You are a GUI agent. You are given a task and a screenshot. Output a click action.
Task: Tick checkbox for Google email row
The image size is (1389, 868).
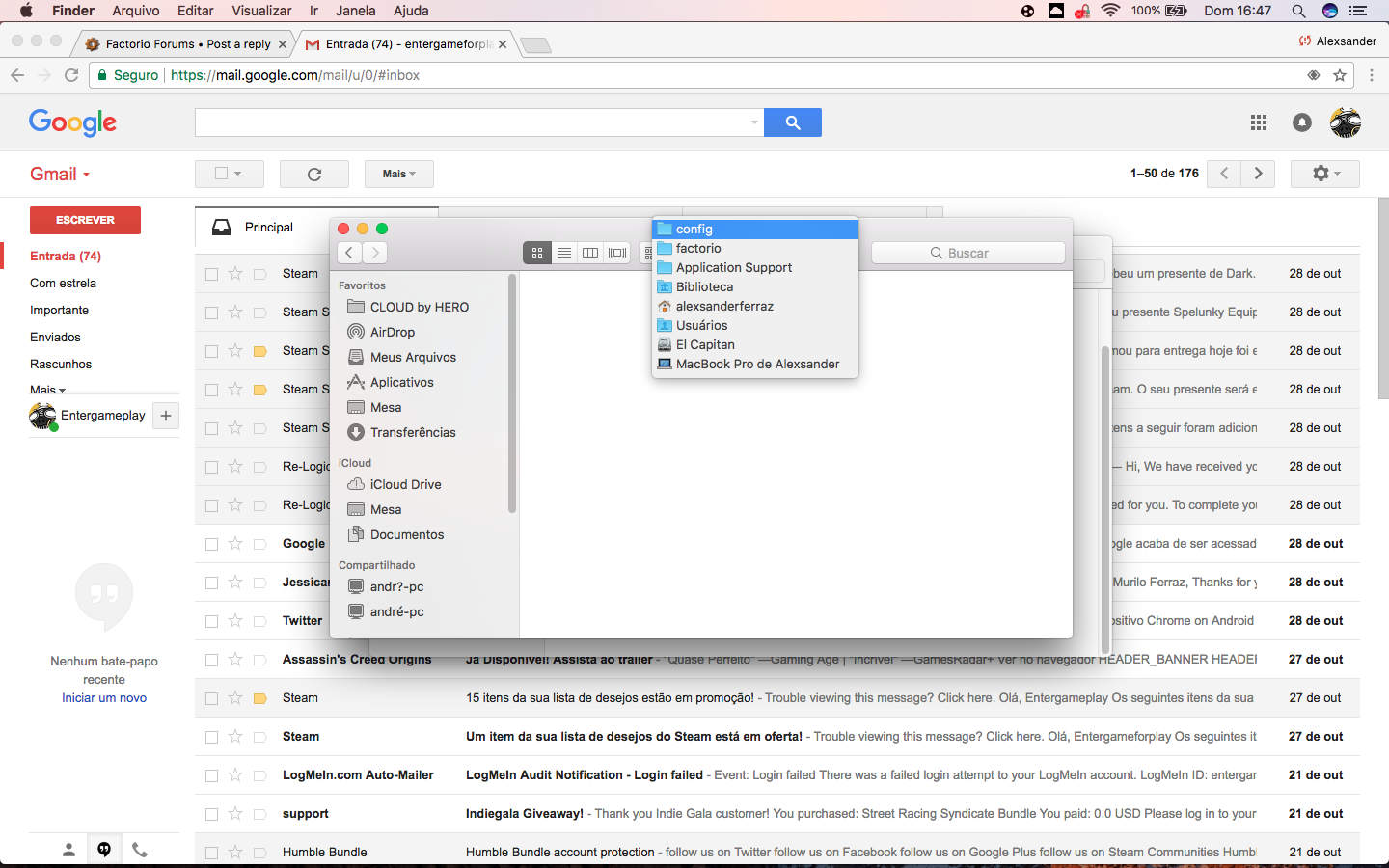click(211, 544)
